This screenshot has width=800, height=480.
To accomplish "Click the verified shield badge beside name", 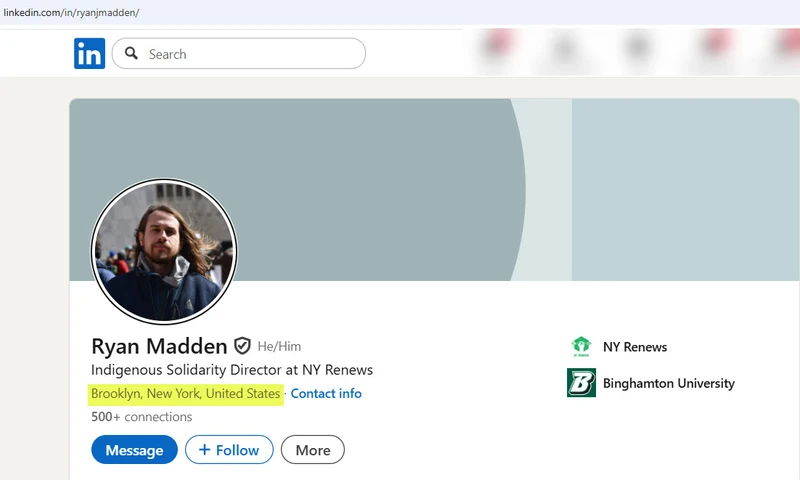I will click(x=242, y=346).
